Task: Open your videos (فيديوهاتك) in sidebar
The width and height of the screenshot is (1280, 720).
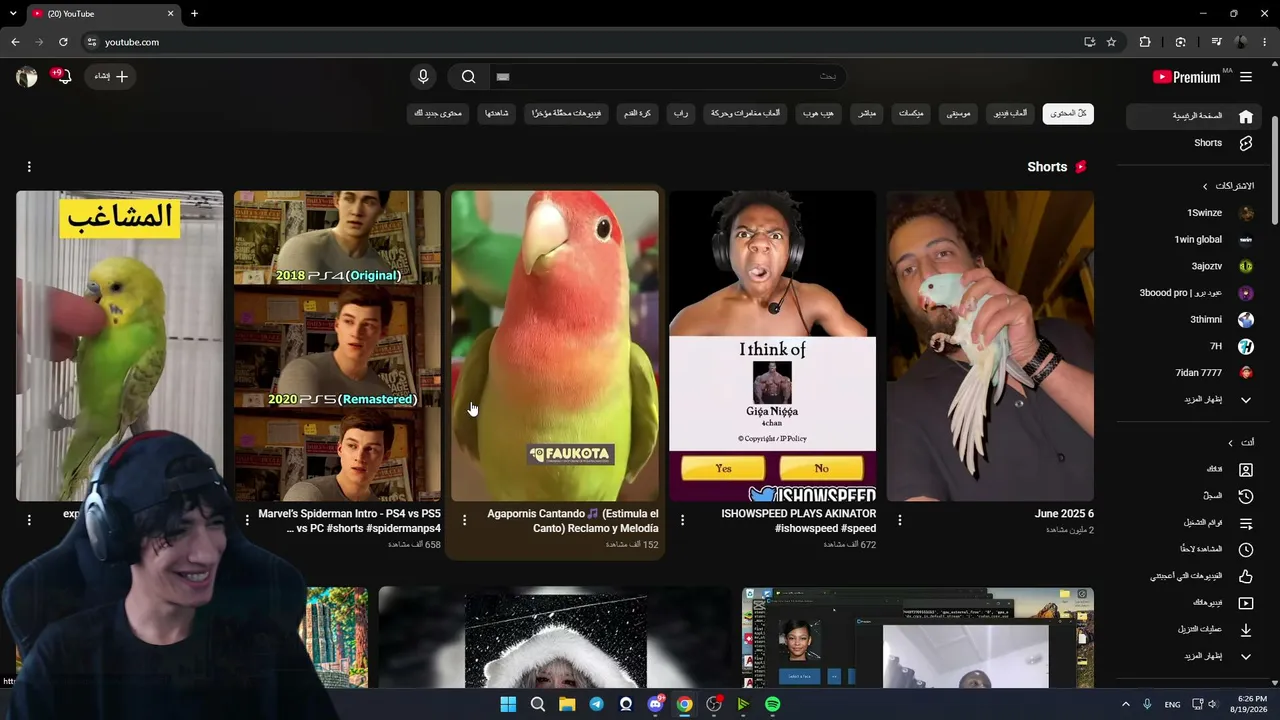Action: (1194, 603)
